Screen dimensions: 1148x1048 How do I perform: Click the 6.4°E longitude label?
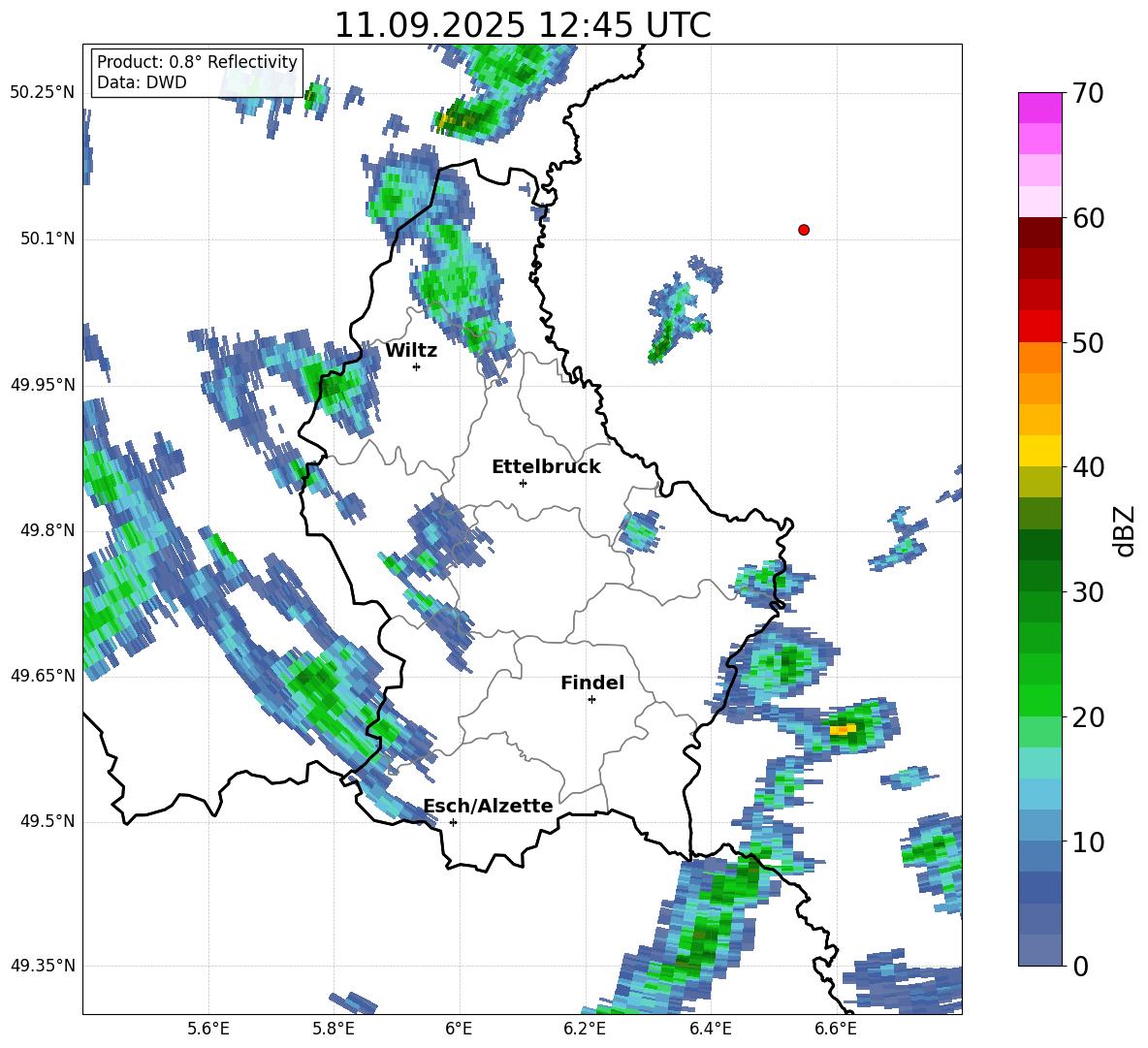710,1029
